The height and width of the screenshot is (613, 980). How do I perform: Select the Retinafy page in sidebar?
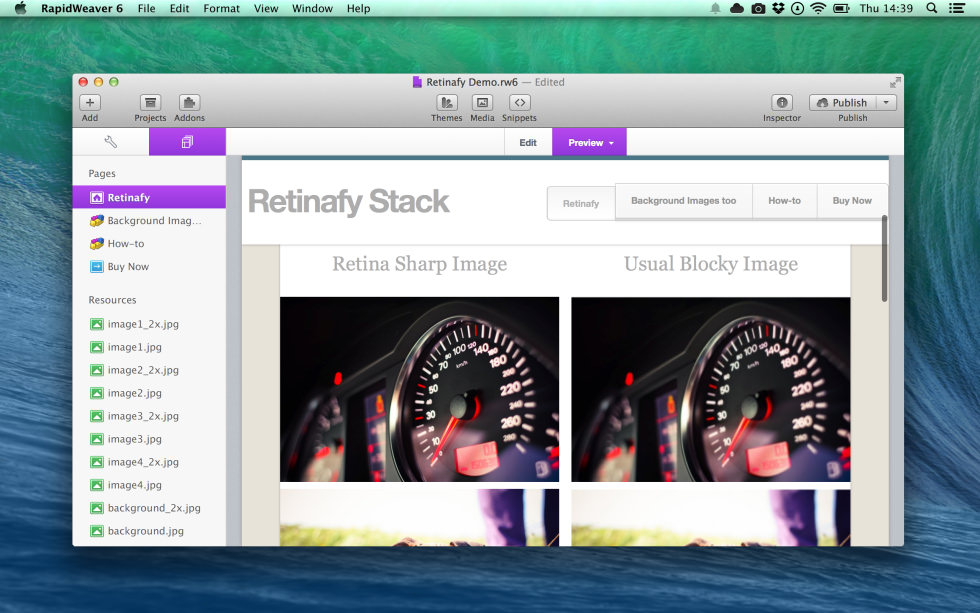point(149,197)
